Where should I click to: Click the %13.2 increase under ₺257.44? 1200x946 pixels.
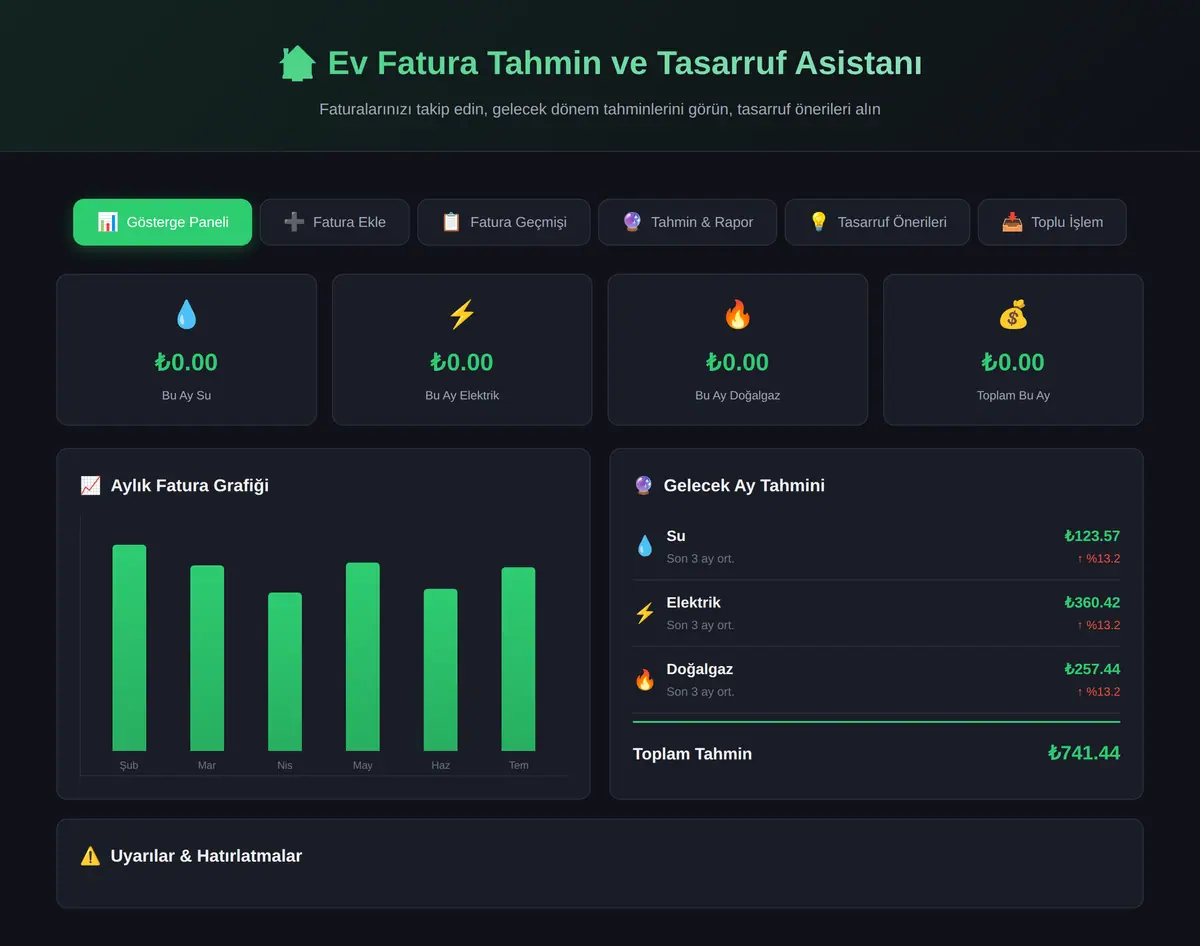(x=1098, y=692)
